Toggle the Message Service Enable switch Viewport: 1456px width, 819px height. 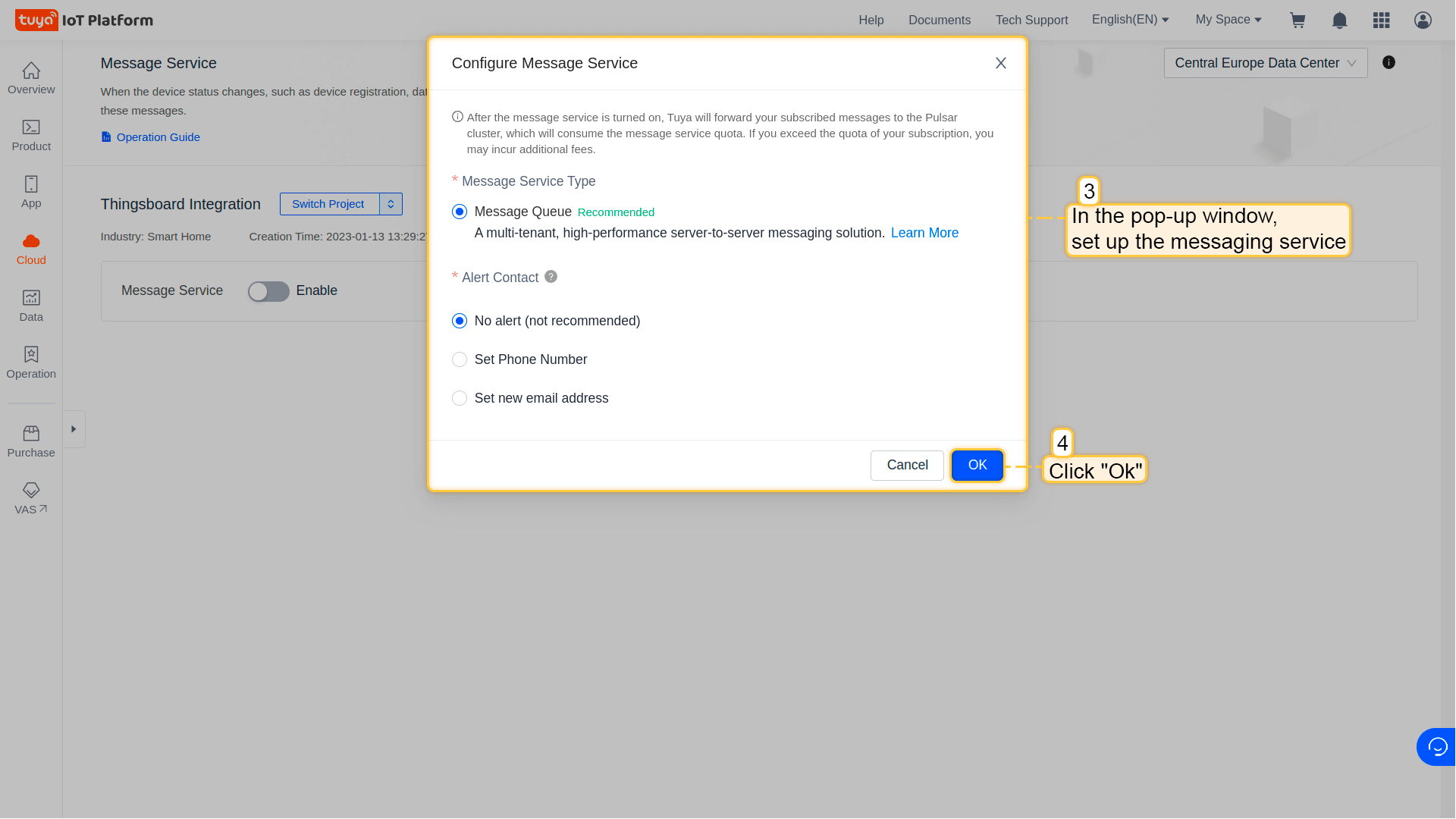point(268,291)
